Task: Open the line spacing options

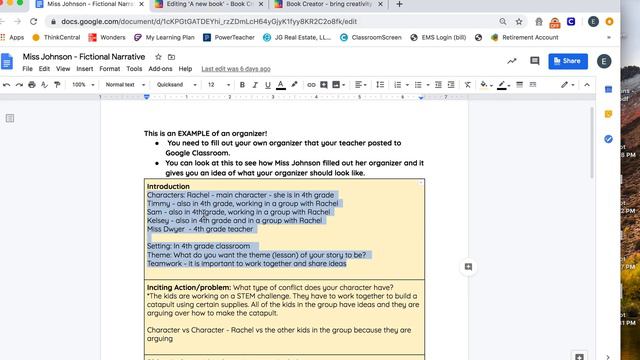Action: point(380,85)
